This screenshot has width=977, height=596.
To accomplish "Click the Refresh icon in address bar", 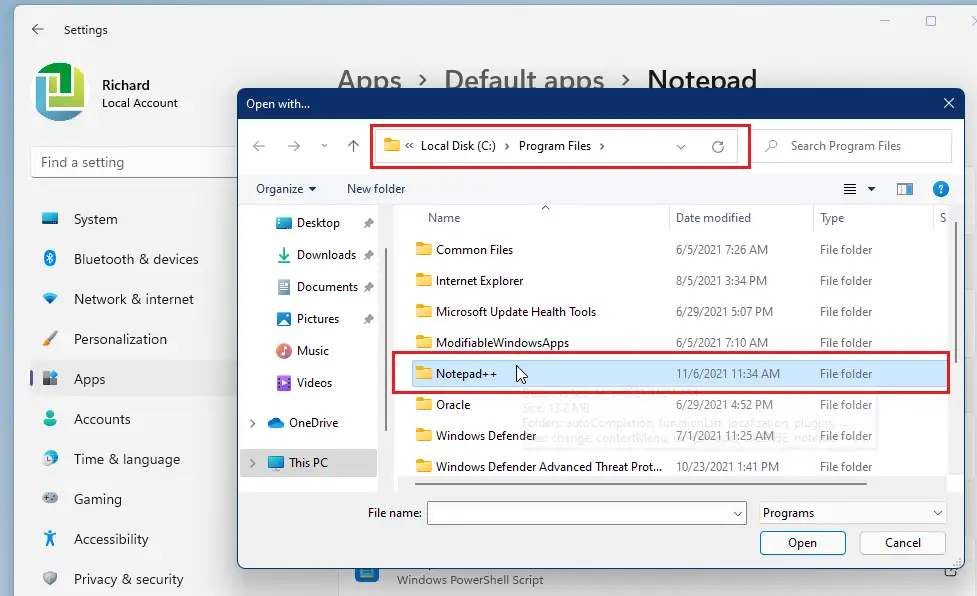I will tap(717, 147).
